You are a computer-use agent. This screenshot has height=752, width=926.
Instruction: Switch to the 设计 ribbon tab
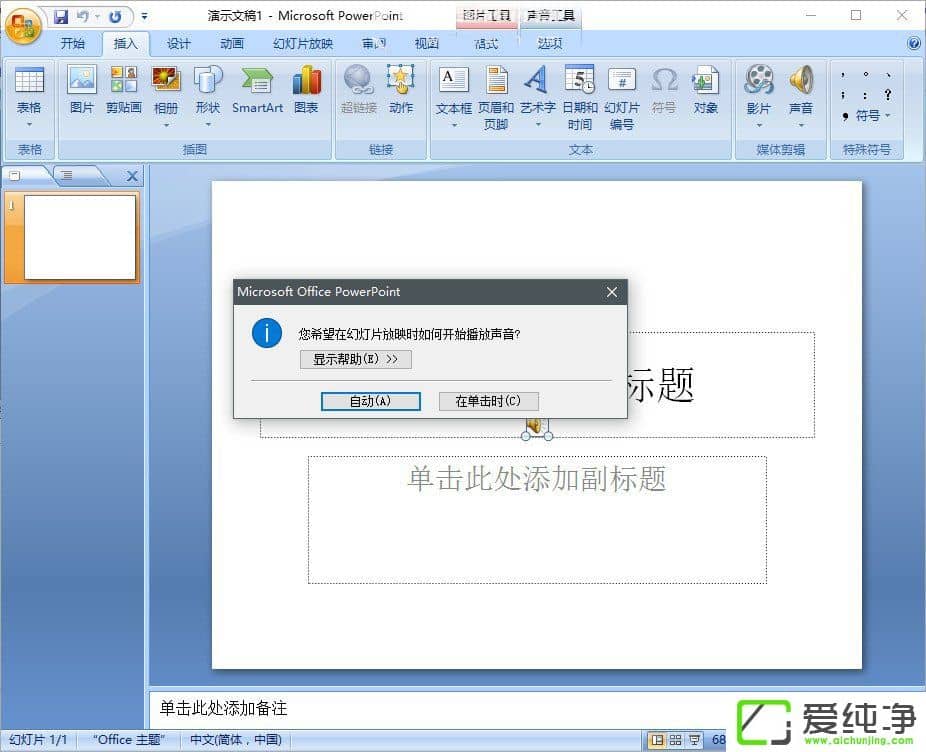coord(178,43)
